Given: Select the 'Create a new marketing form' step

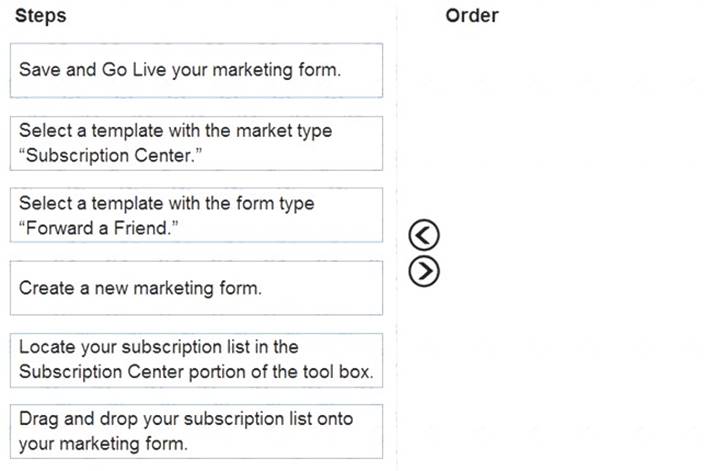Looking at the screenshot, I should click(196, 288).
